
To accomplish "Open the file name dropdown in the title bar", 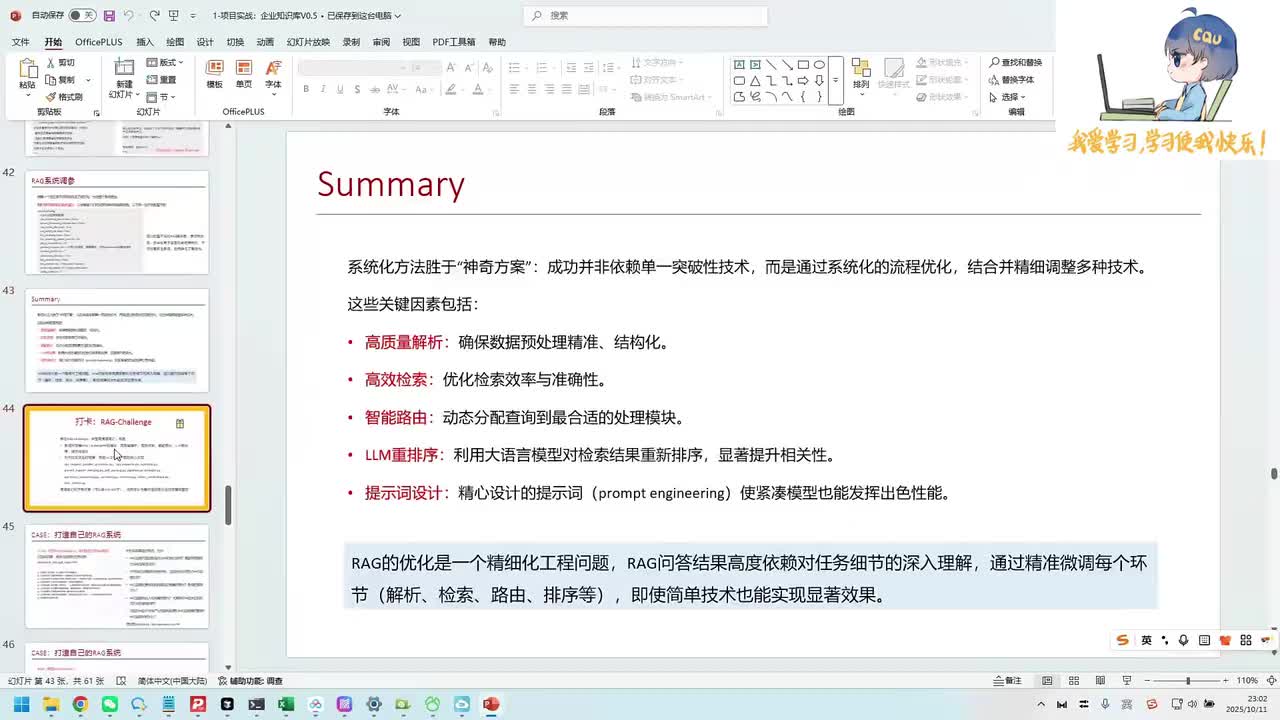I will click(398, 16).
